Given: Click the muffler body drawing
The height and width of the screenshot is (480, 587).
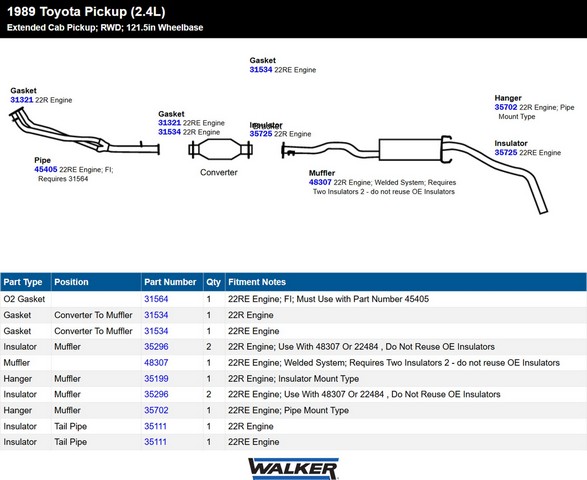Looking at the screenshot, I should [x=410, y=150].
